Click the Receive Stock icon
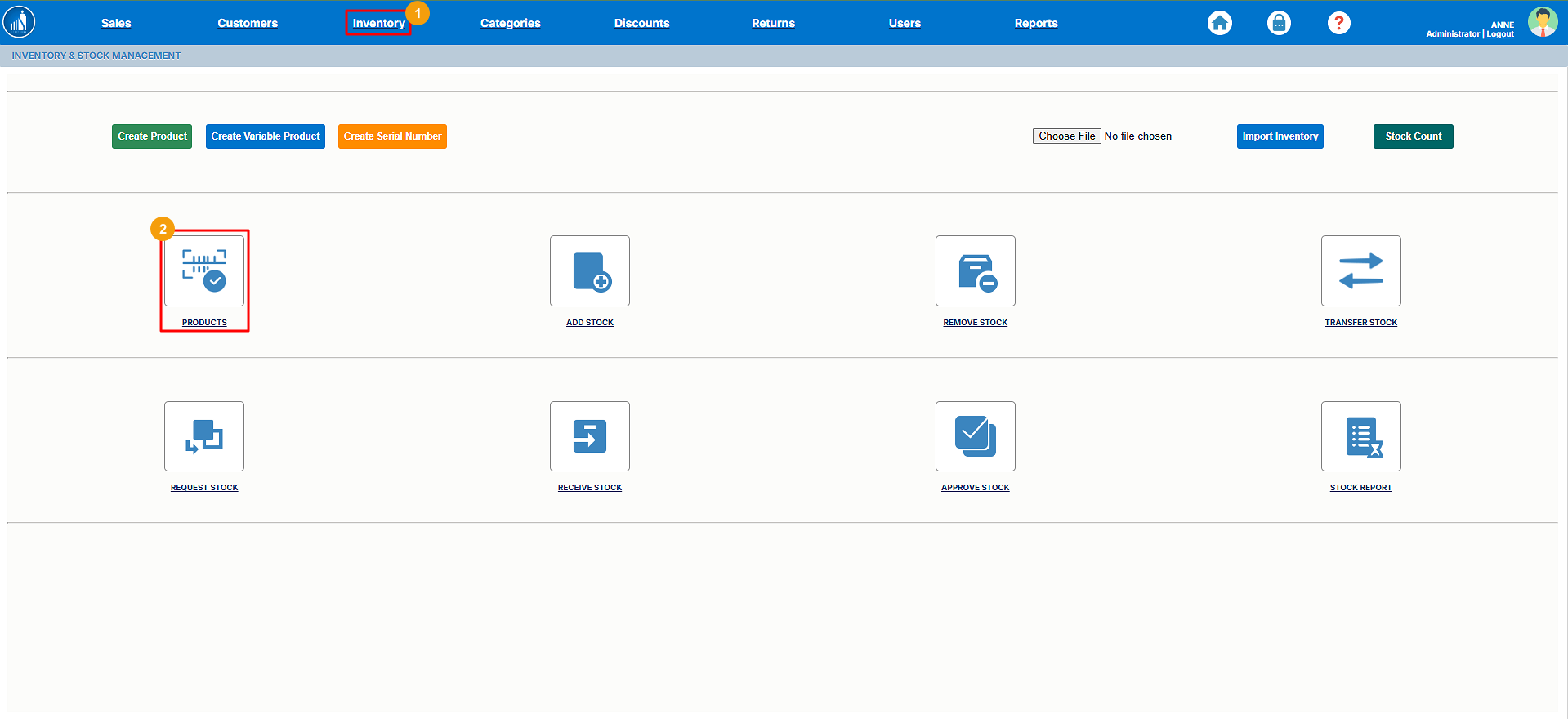 click(589, 436)
